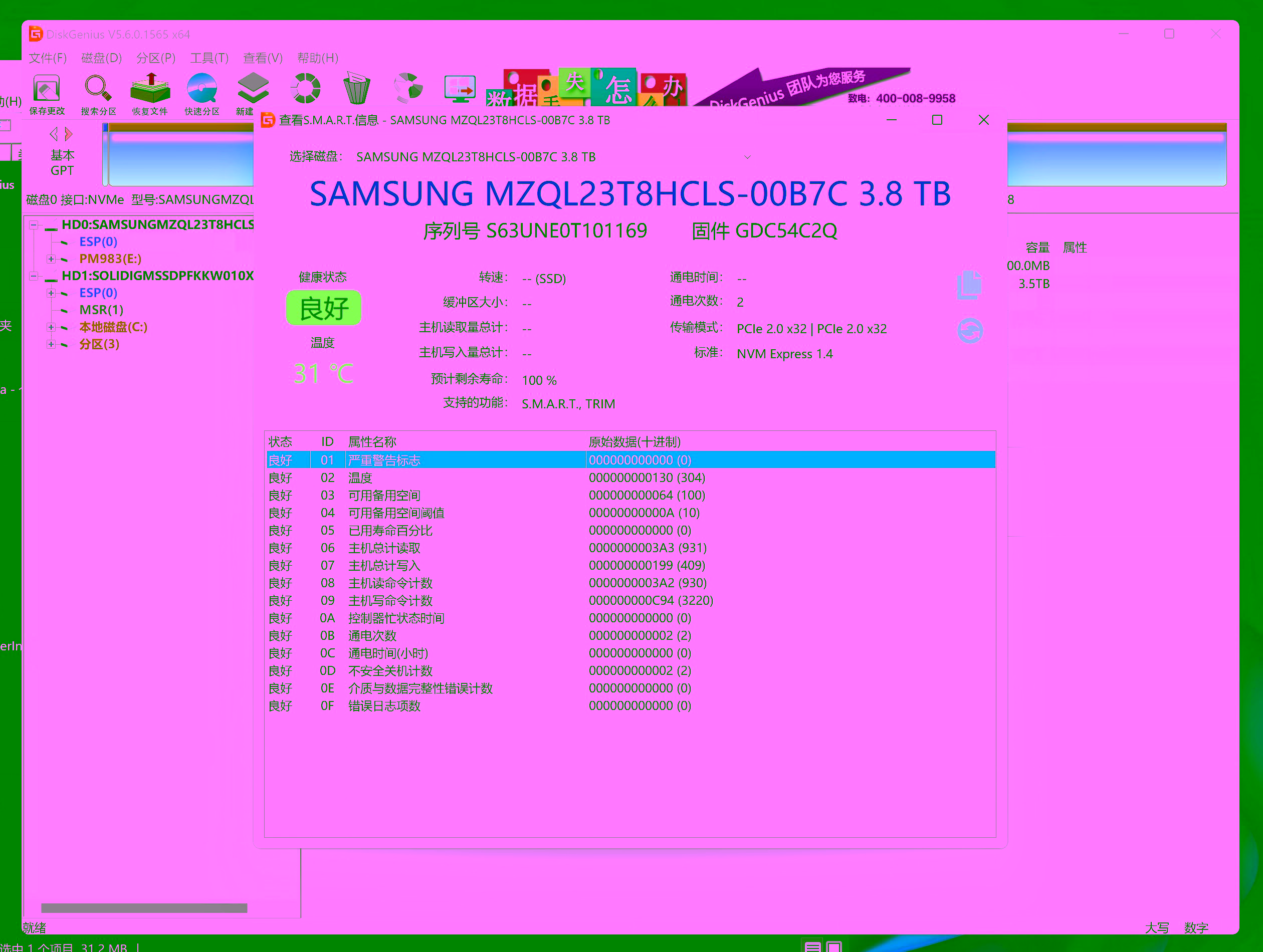Viewport: 1263px width, 952px height.
Task: Open the 帮助(H) menu
Action: (x=317, y=58)
